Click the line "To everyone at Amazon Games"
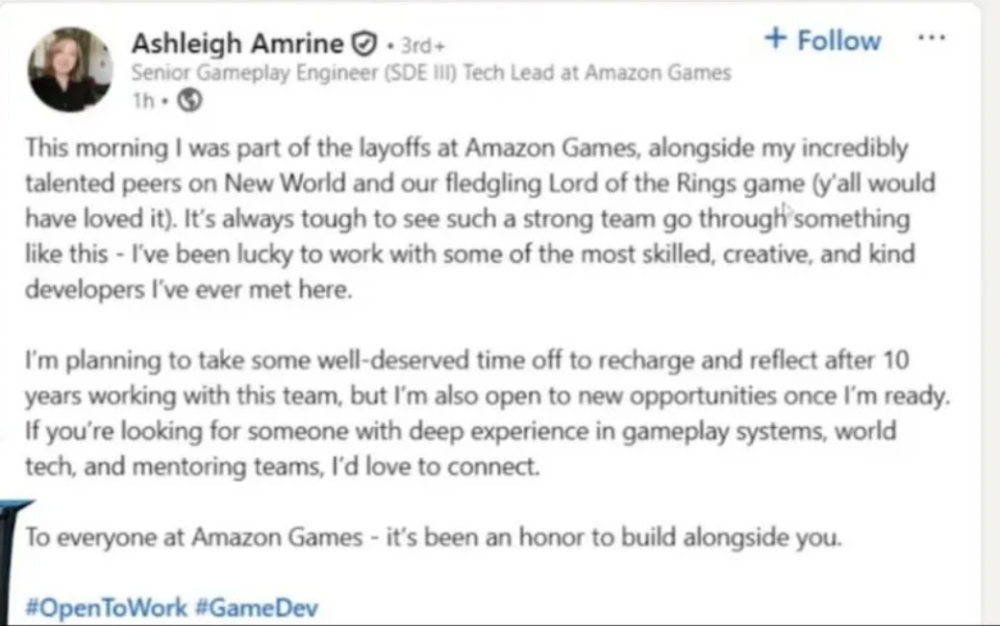 (x=434, y=537)
